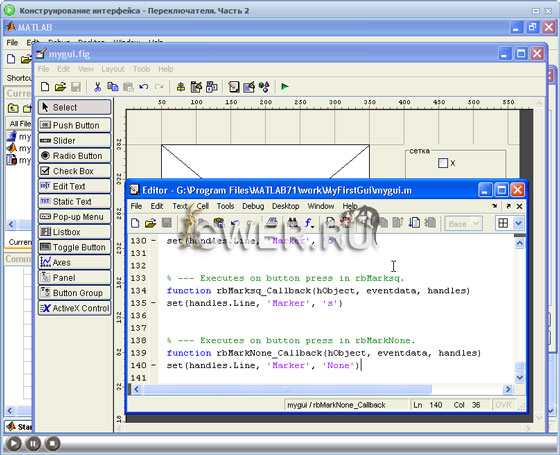Click Open folder icon in mygui.fig toolbar
The height and width of the screenshot is (455, 560).
coord(60,86)
